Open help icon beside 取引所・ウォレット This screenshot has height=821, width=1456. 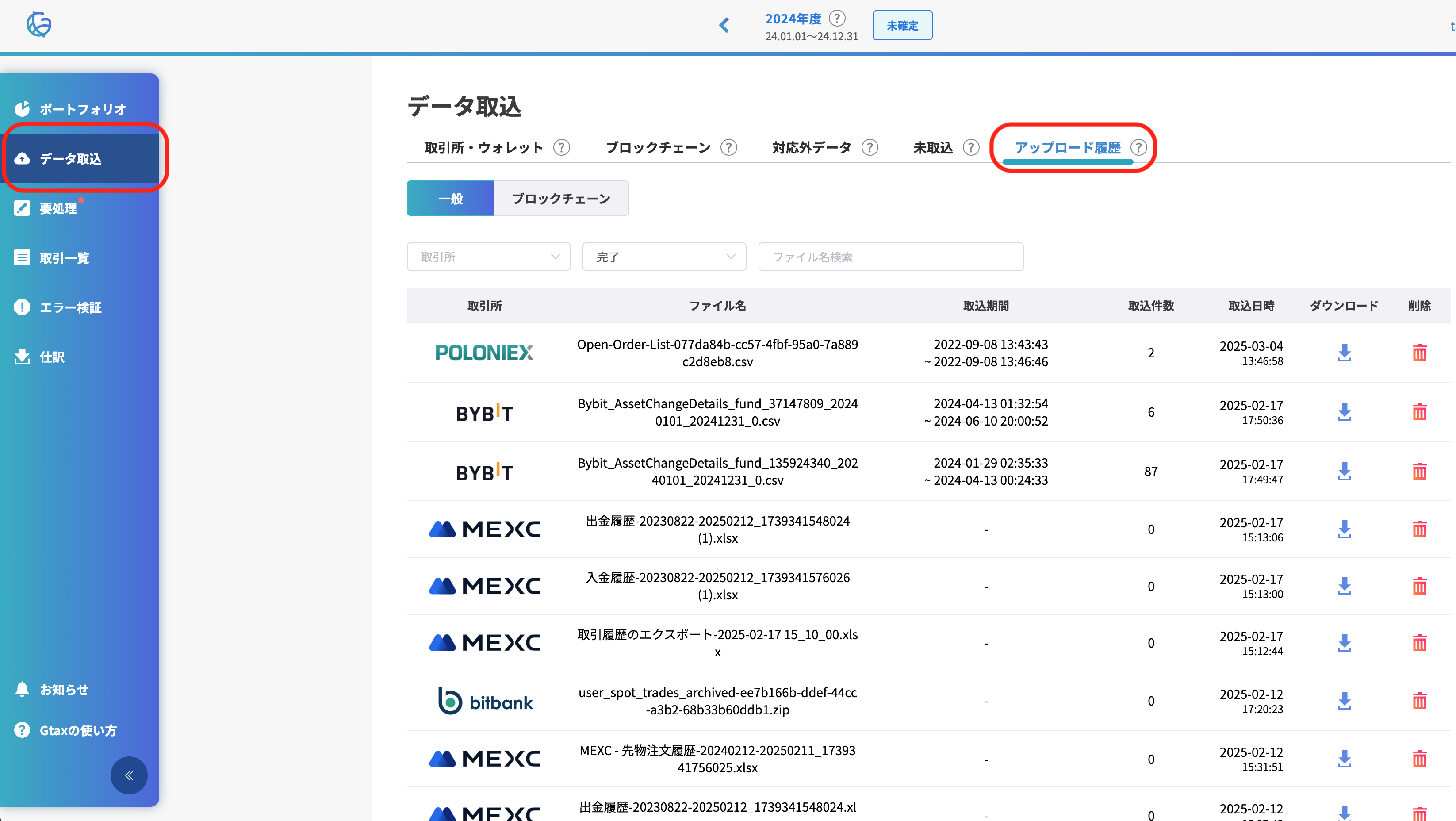coord(561,148)
